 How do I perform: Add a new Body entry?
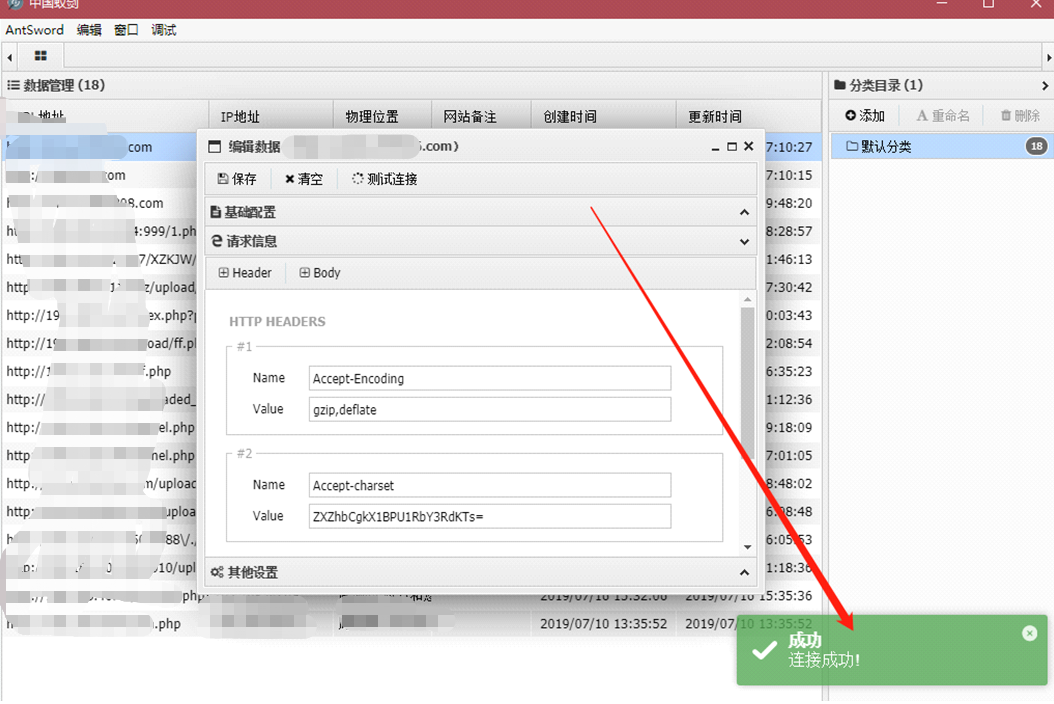click(320, 272)
